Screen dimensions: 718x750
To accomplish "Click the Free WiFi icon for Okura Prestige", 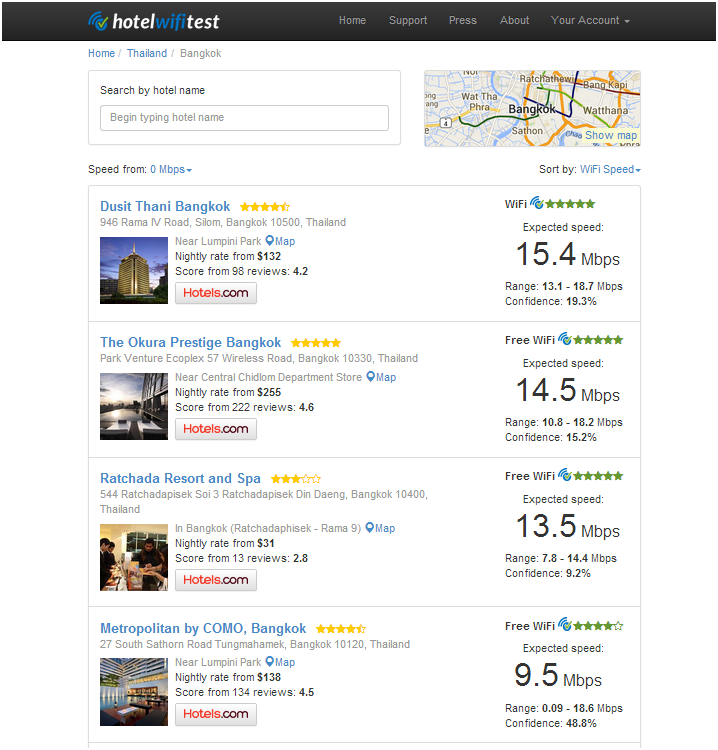I will coord(565,339).
